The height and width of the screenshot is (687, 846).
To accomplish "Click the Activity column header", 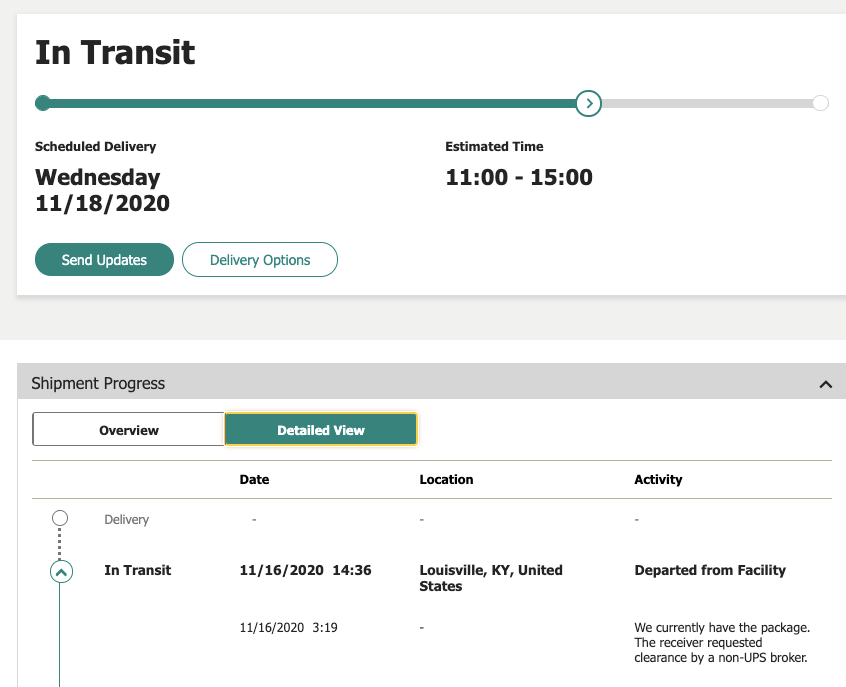I will point(658,479).
